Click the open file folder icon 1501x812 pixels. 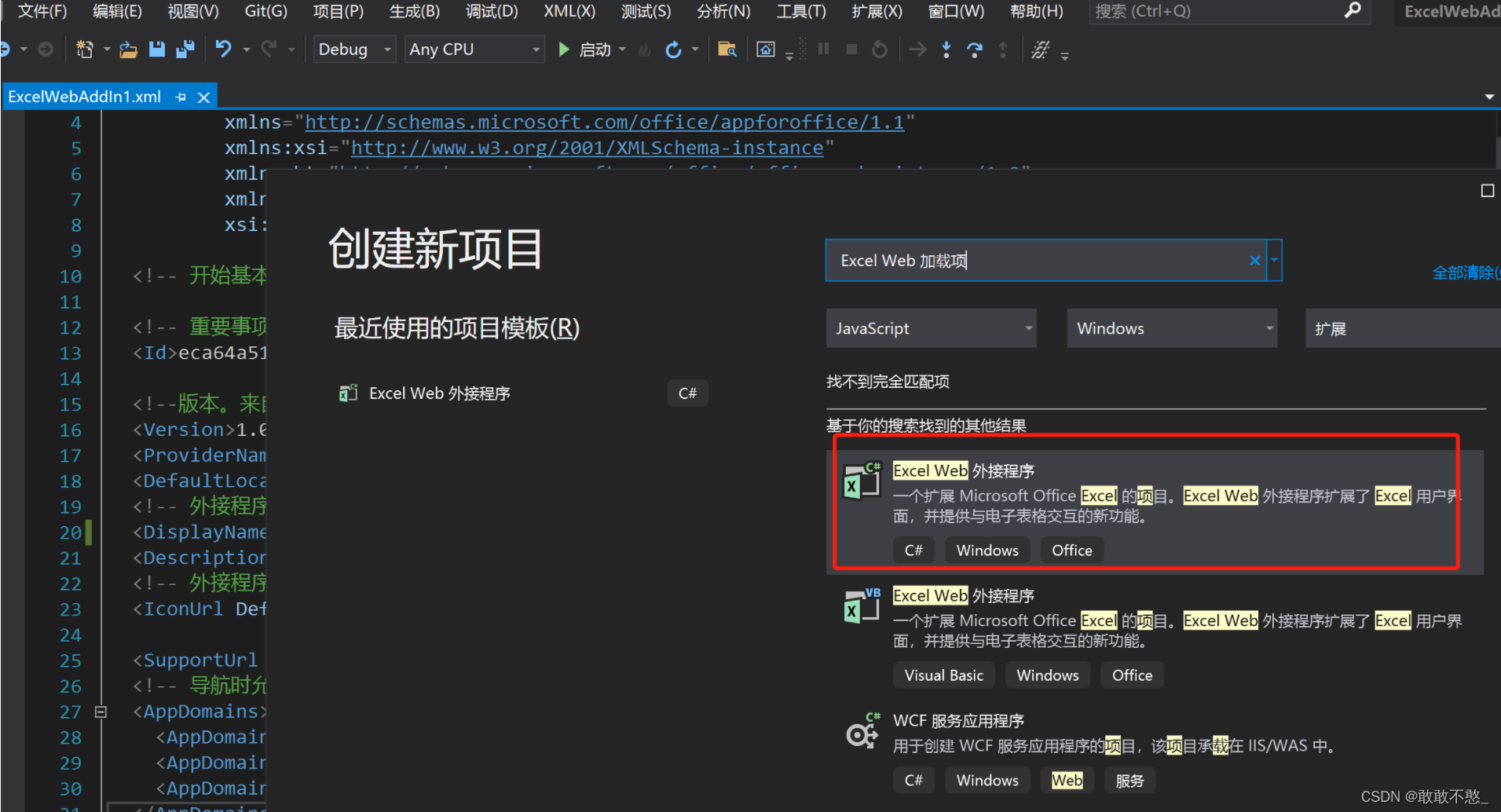[x=128, y=49]
